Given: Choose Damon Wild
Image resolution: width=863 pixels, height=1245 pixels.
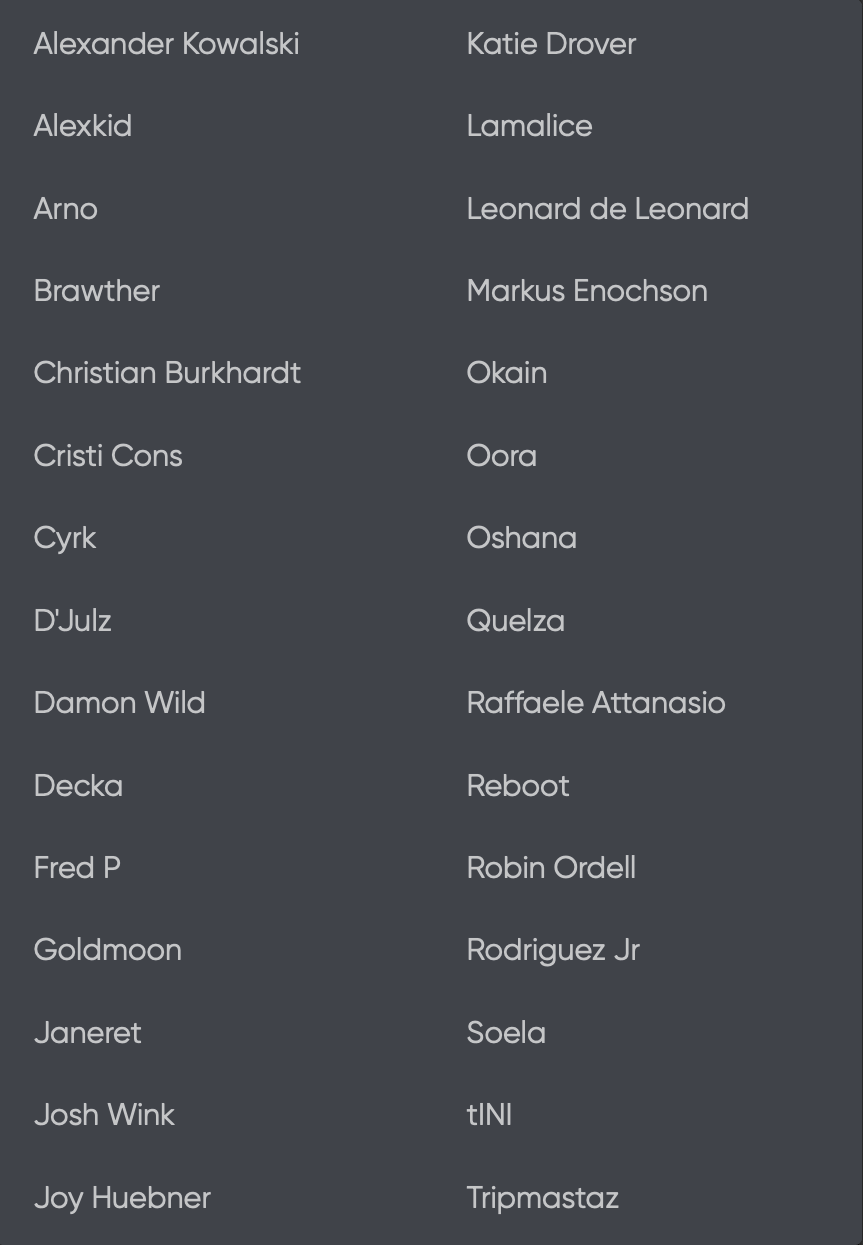Looking at the screenshot, I should (x=119, y=703).
